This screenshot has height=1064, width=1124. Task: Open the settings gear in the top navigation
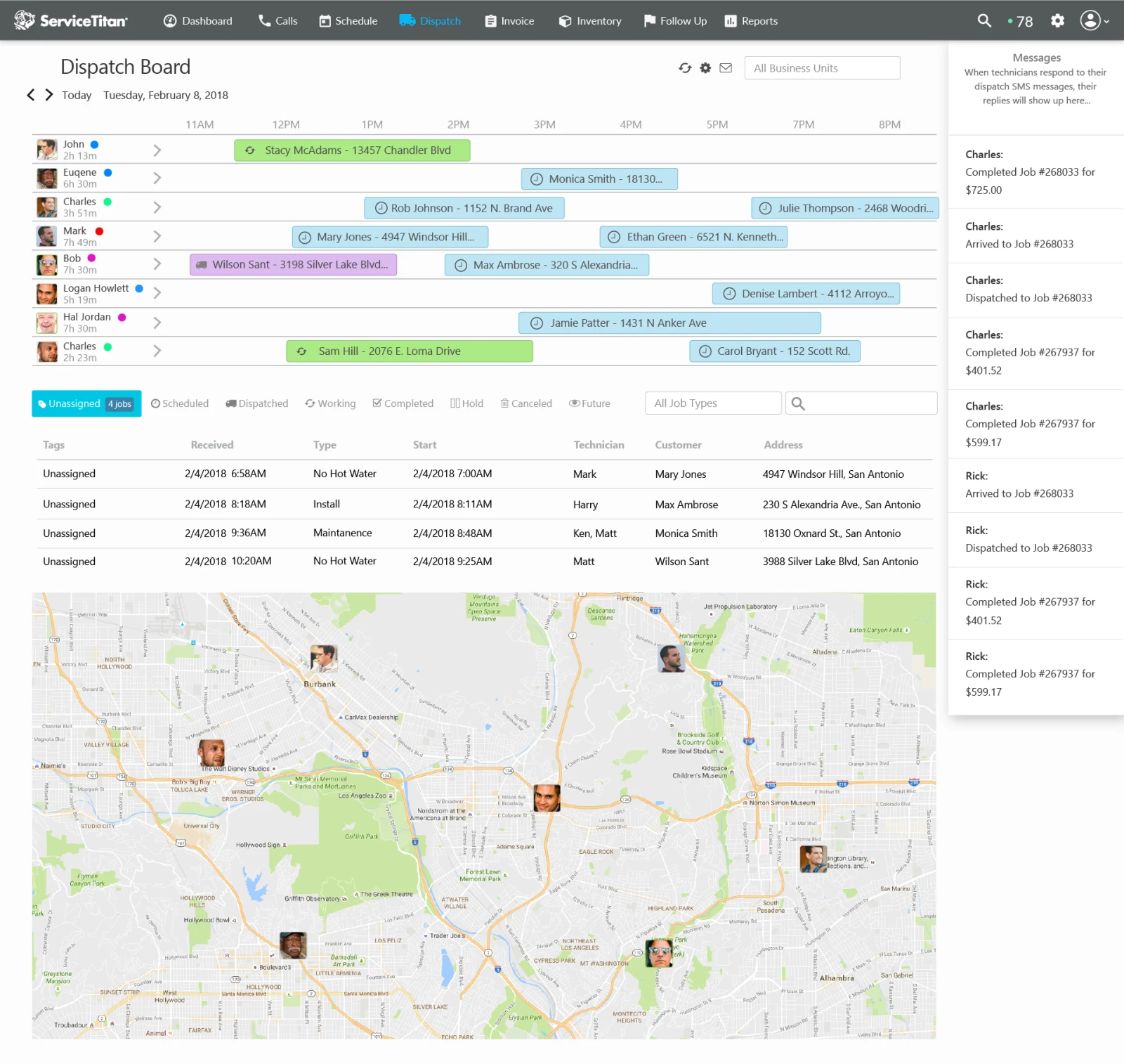[1057, 20]
